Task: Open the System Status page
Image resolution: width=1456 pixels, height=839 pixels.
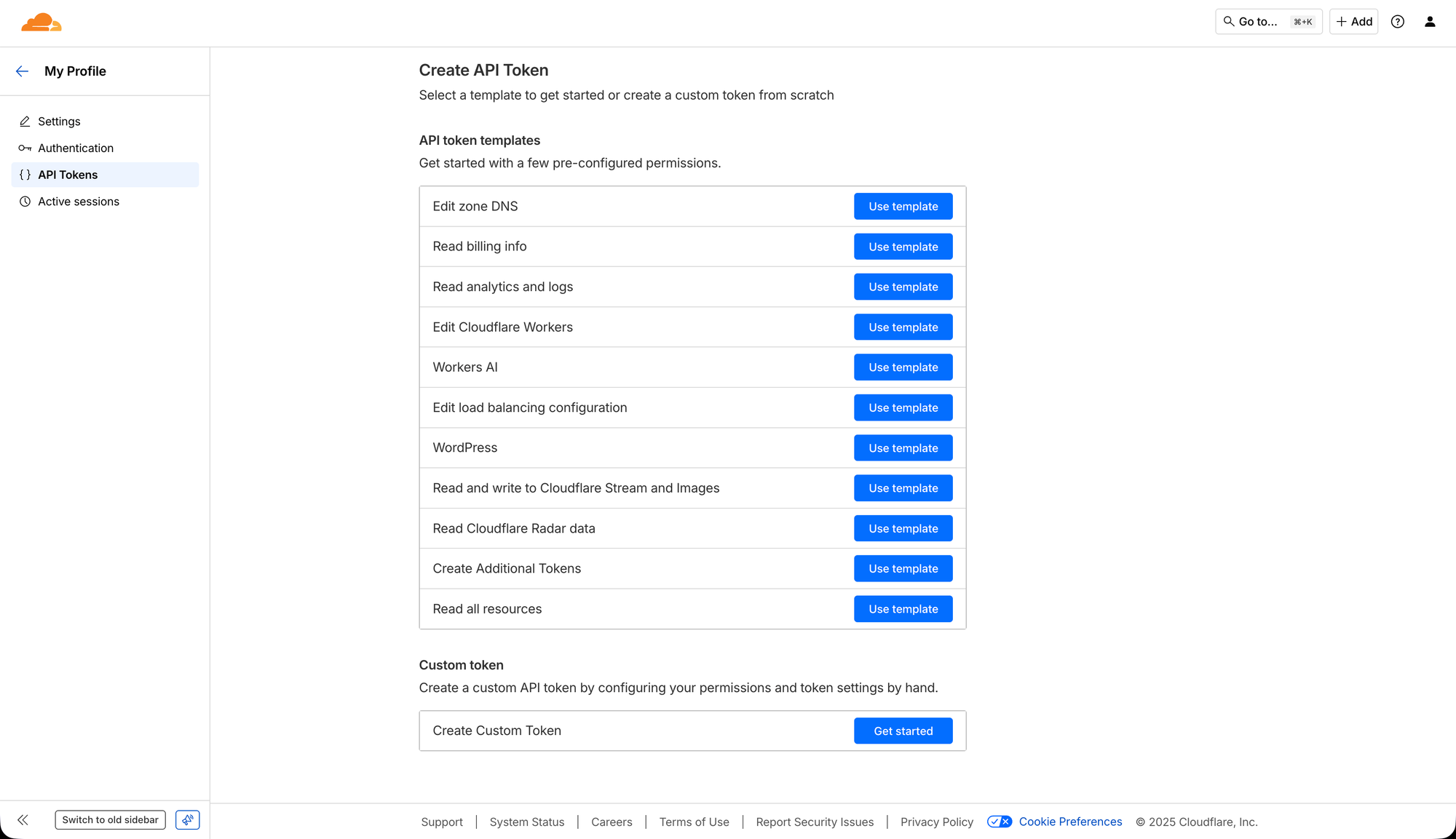Action: coord(526,822)
